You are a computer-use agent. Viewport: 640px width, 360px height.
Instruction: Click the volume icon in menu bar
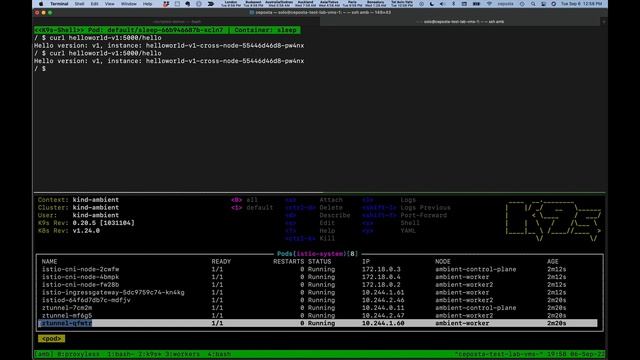click(x=442, y=4)
